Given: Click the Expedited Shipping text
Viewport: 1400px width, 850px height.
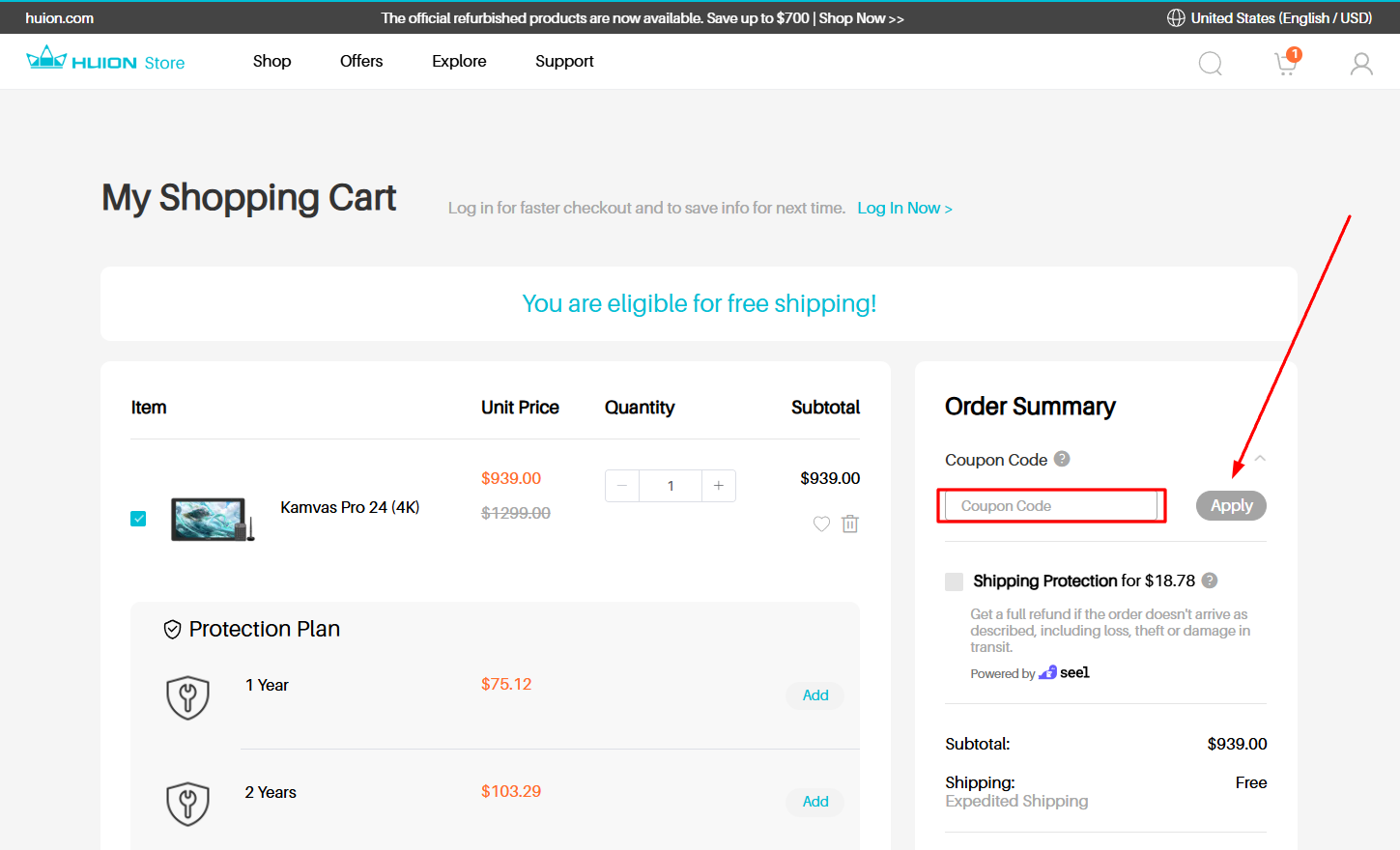Looking at the screenshot, I should click(x=1016, y=801).
